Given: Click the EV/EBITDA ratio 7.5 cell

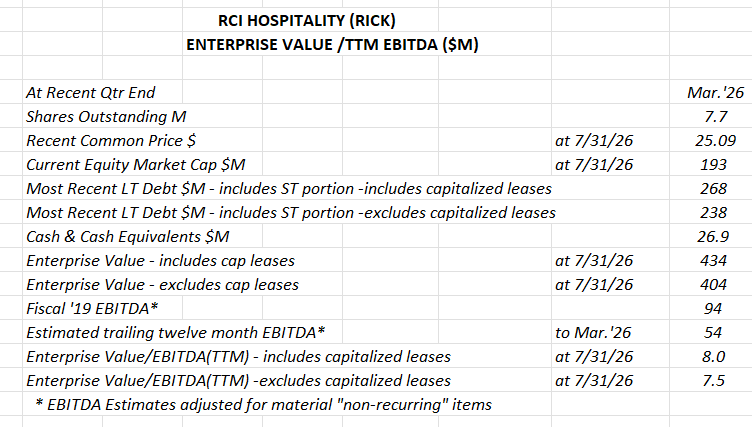Looking at the screenshot, I should coord(714,380).
